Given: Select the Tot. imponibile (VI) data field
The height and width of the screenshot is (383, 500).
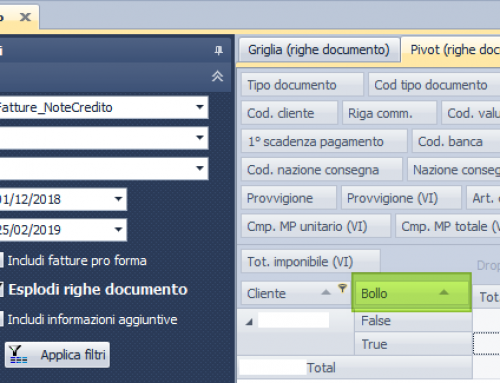Looking at the screenshot, I should point(311,262).
